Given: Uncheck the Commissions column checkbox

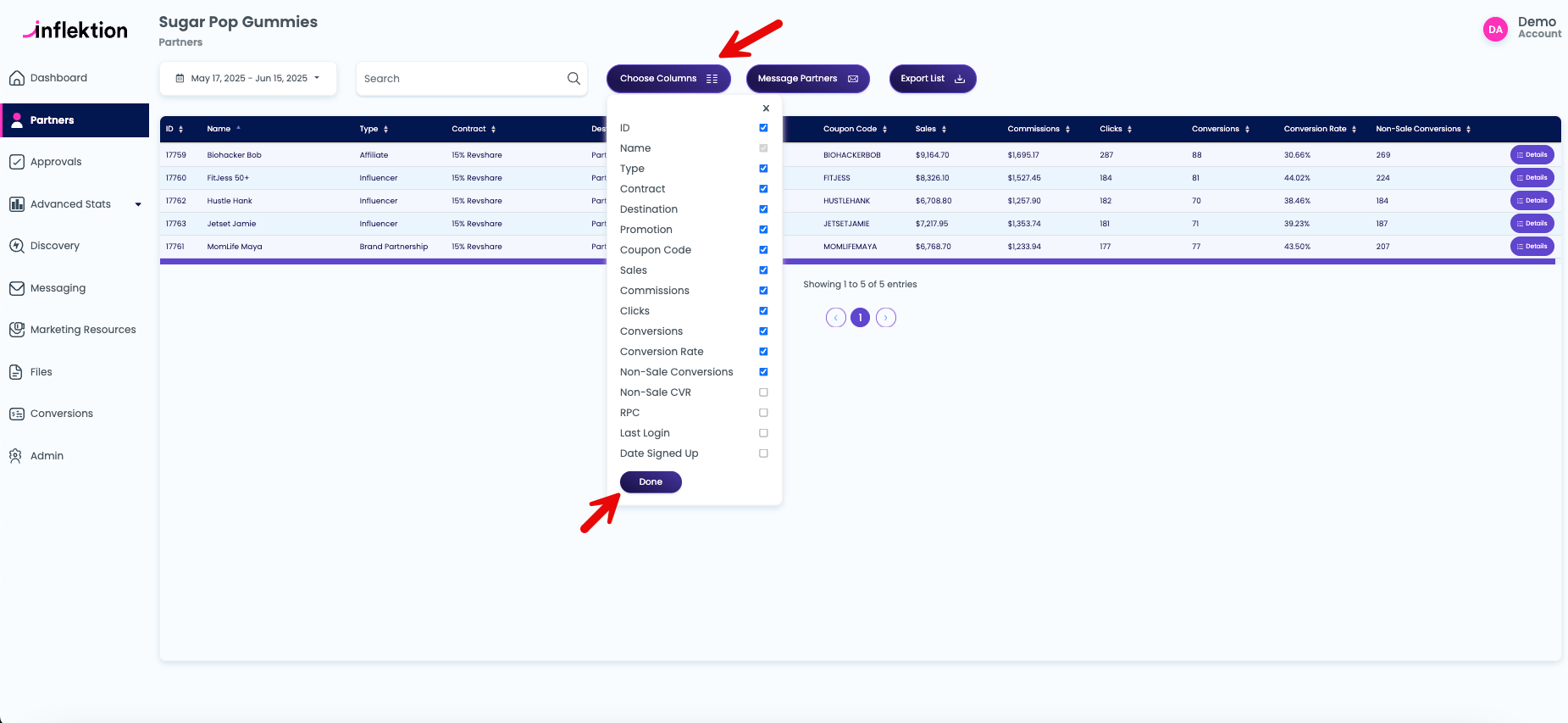Looking at the screenshot, I should click(x=763, y=291).
